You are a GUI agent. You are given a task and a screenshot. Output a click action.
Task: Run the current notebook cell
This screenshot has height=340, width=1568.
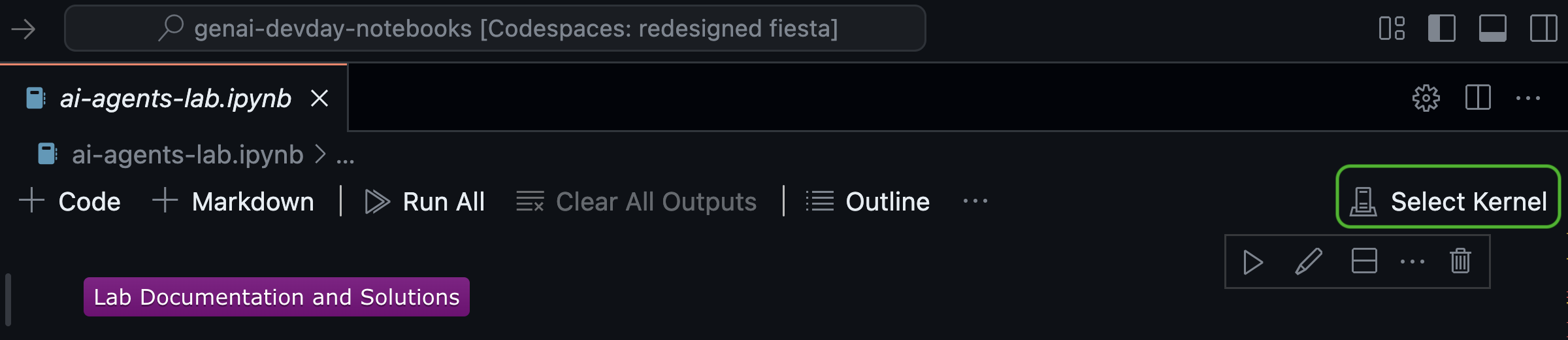[1252, 262]
